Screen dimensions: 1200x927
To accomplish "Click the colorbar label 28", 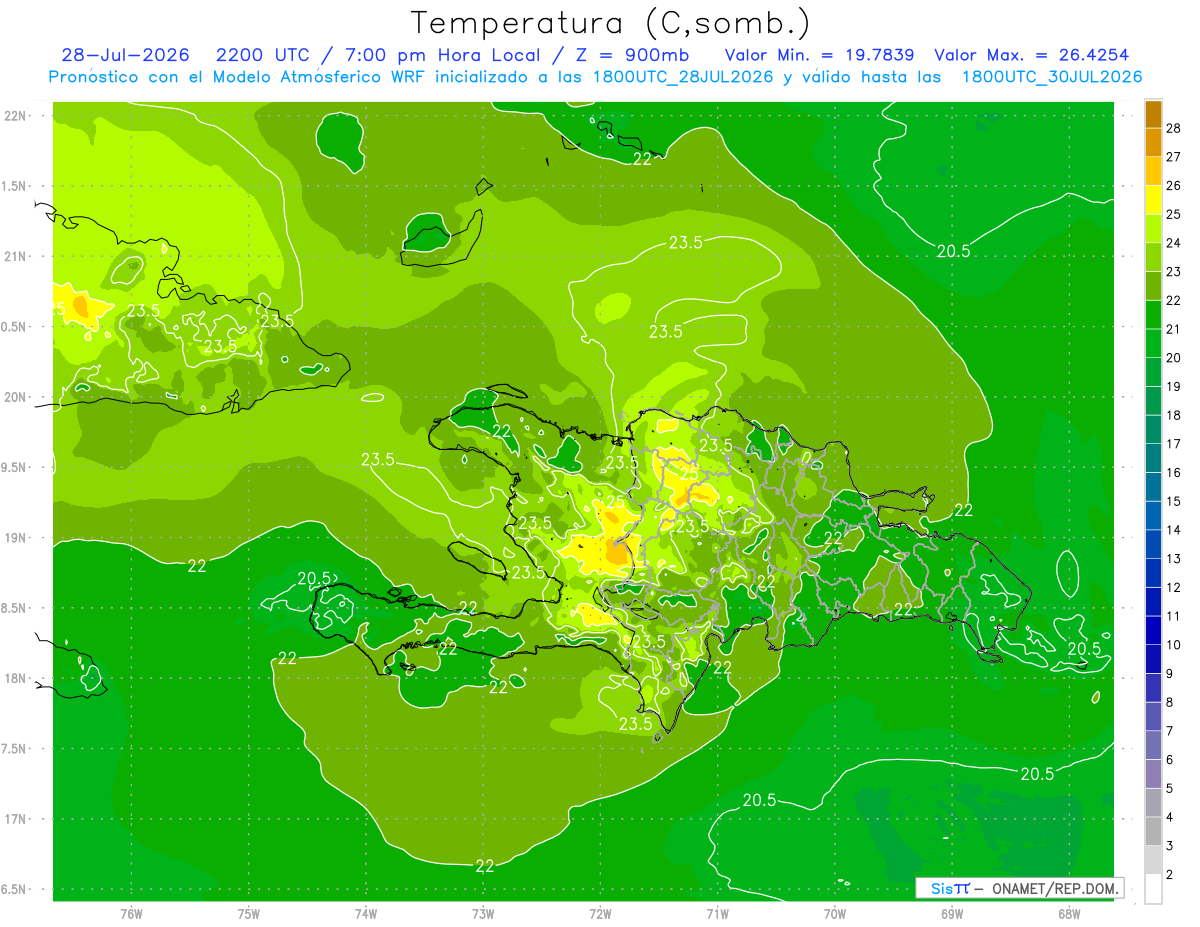I will tap(1174, 127).
